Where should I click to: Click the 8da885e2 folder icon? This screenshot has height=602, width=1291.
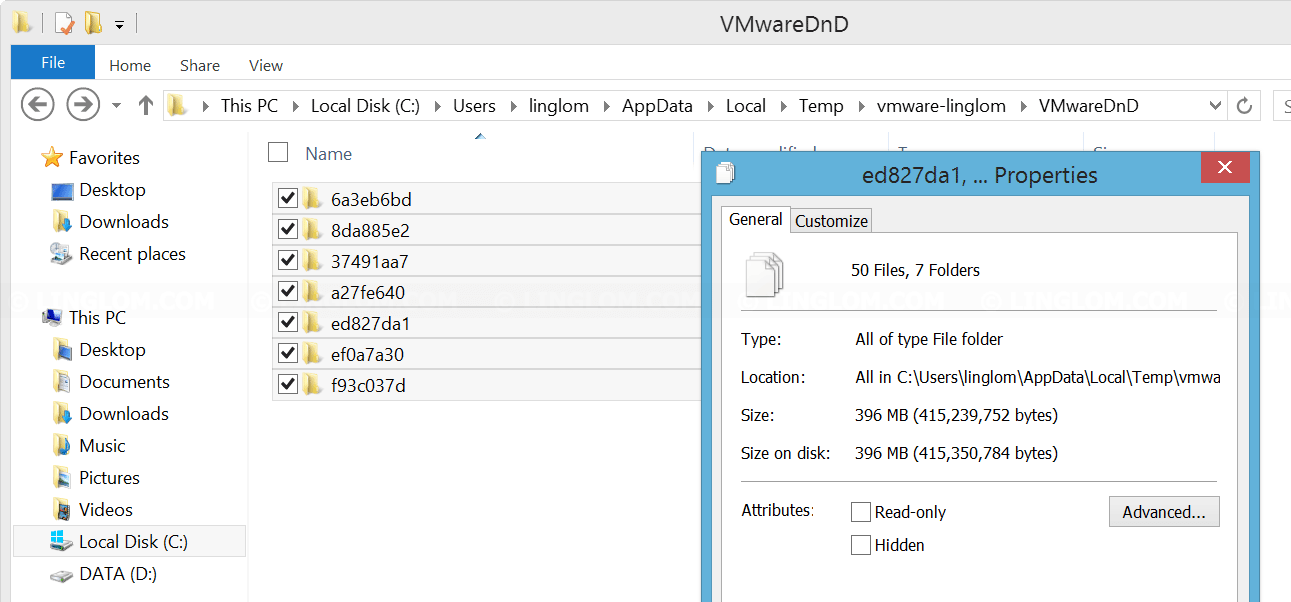(x=313, y=229)
